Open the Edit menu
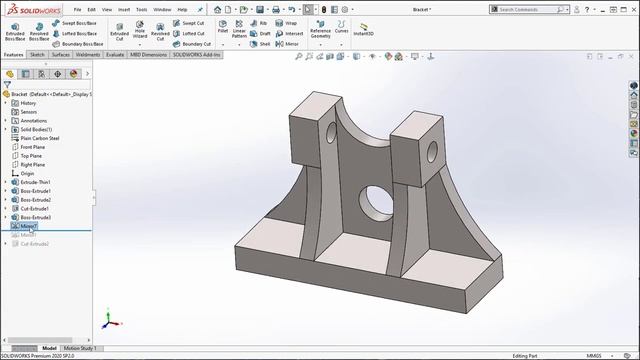 [x=91, y=9]
